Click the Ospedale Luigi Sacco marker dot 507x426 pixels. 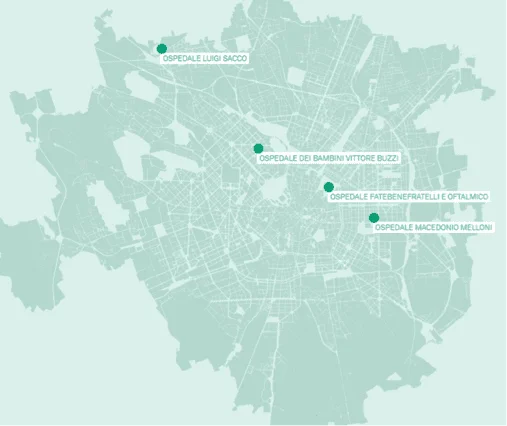(162, 49)
